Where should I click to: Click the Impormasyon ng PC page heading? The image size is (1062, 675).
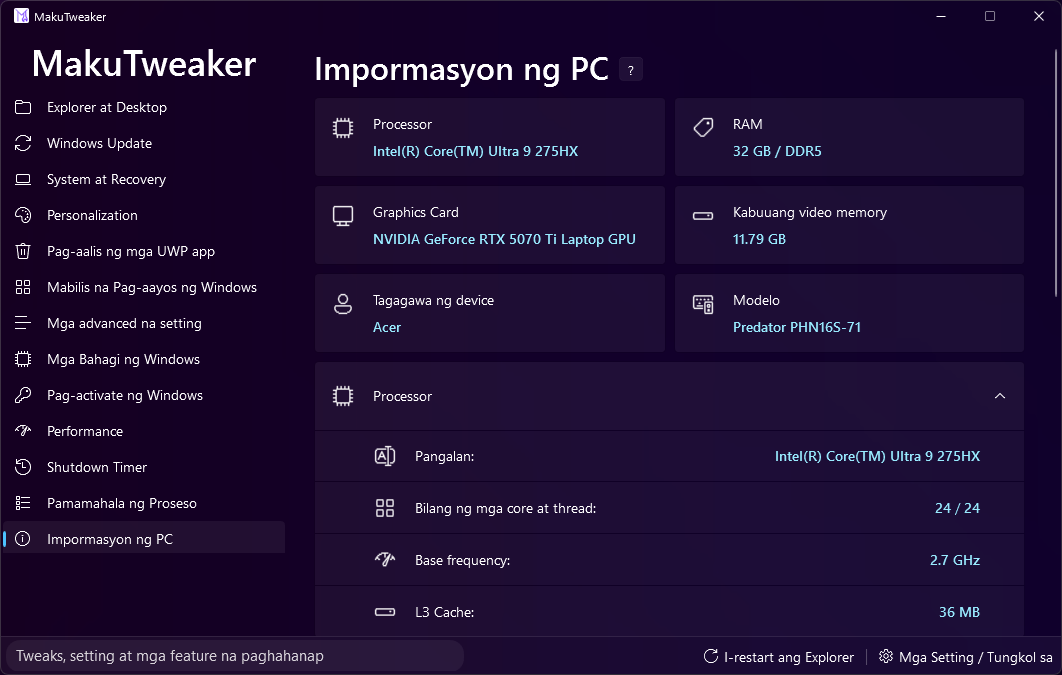(x=461, y=69)
